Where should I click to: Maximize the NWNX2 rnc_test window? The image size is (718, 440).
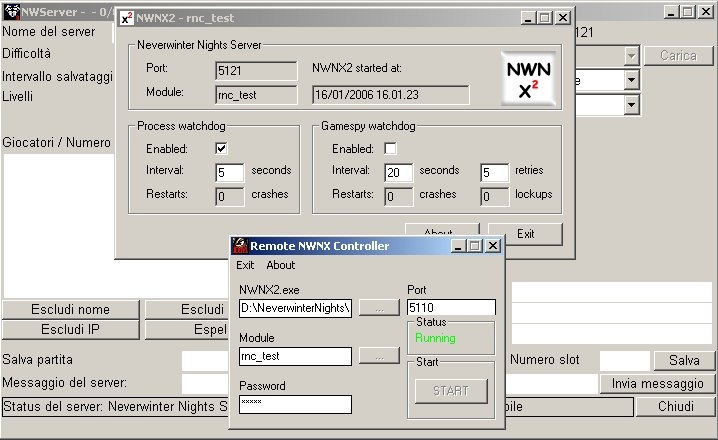[545, 18]
